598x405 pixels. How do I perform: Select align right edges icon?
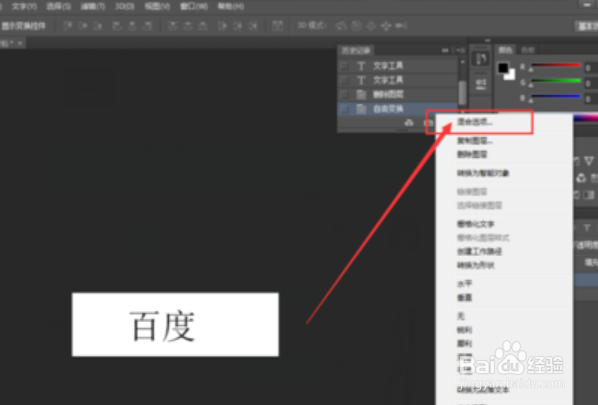tap(147, 26)
